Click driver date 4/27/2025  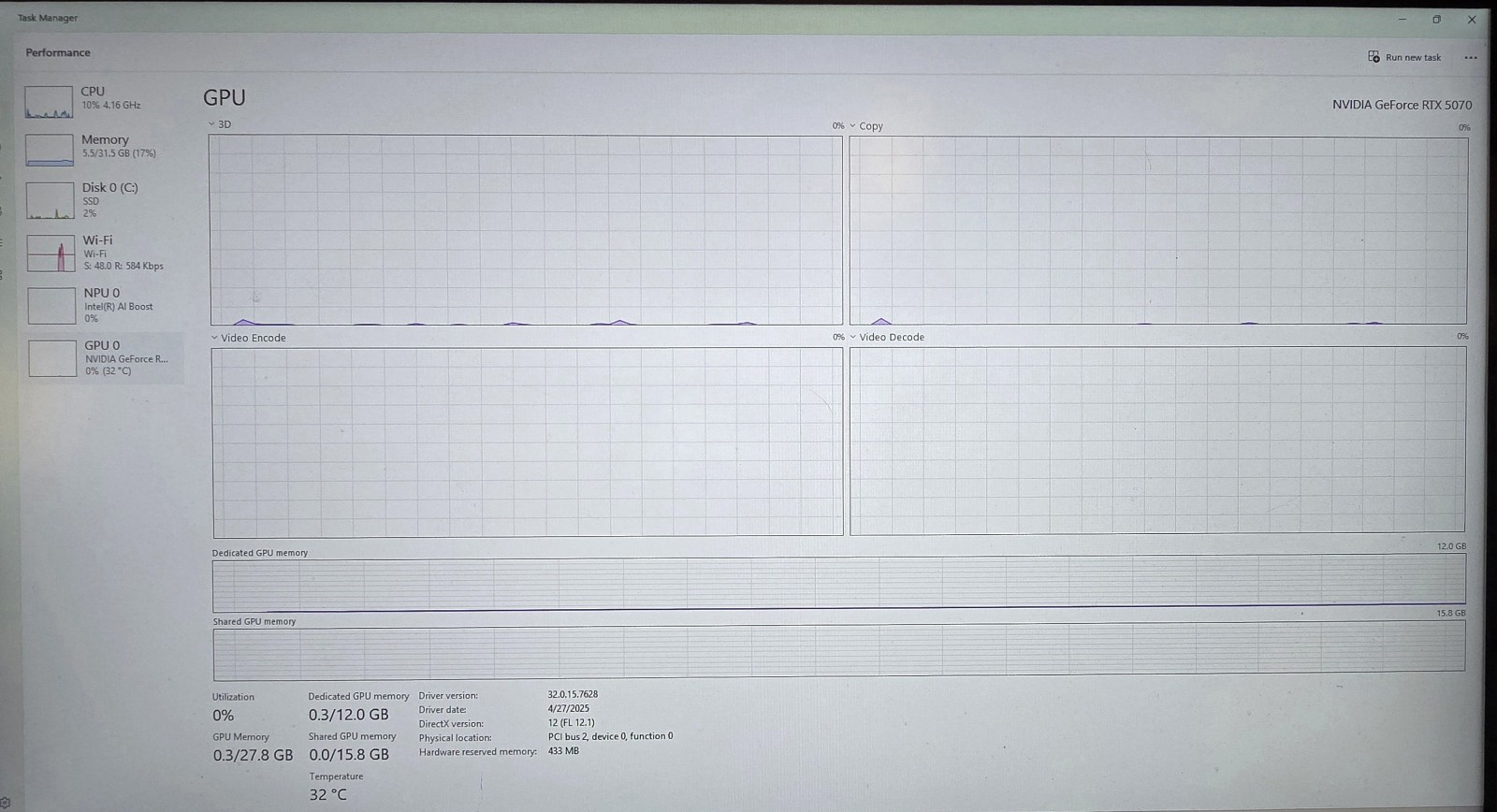click(569, 708)
